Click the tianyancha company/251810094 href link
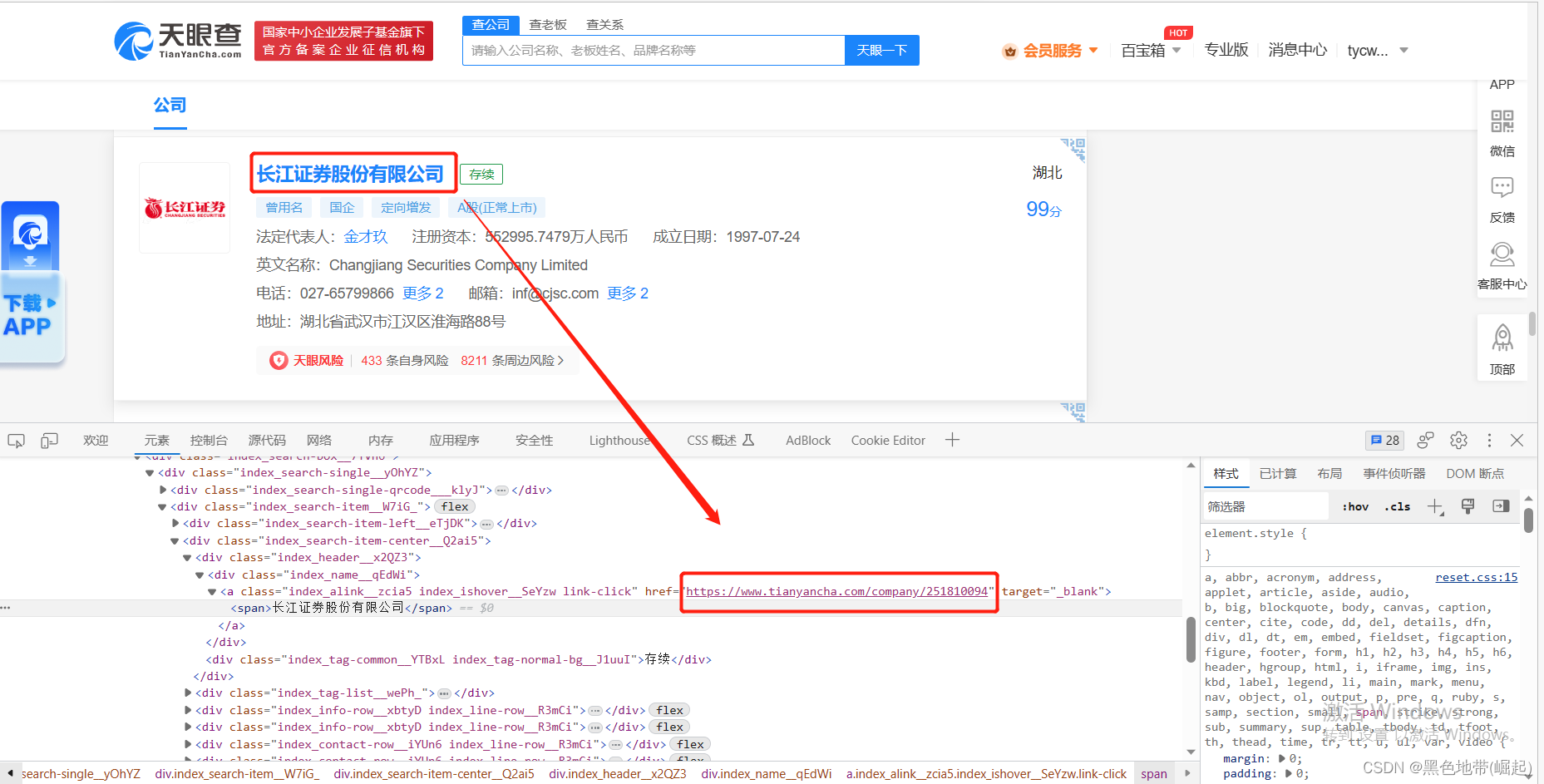This screenshot has height=784, width=1544. (x=836, y=591)
